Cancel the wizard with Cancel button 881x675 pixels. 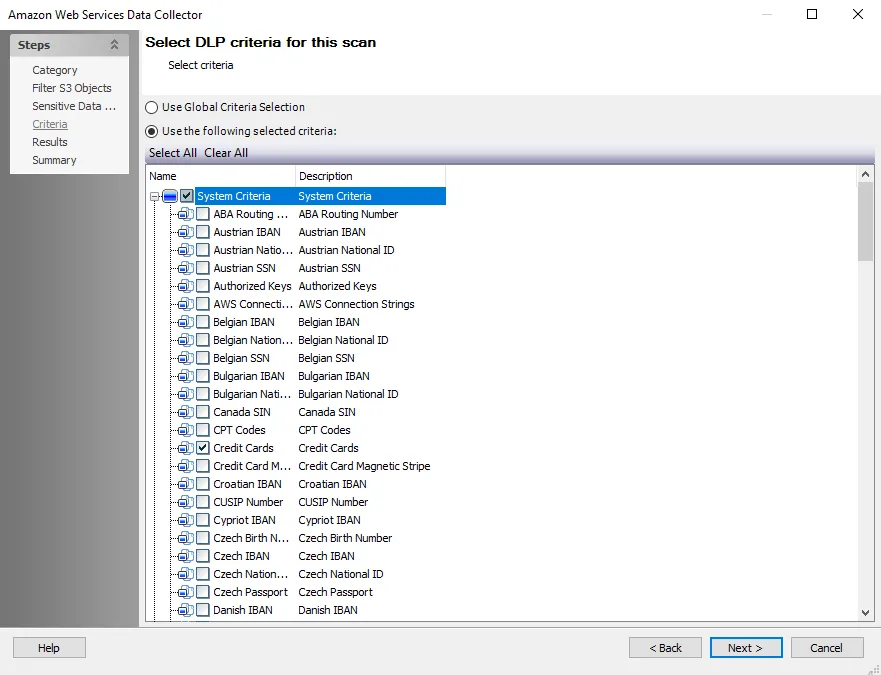click(x=827, y=648)
